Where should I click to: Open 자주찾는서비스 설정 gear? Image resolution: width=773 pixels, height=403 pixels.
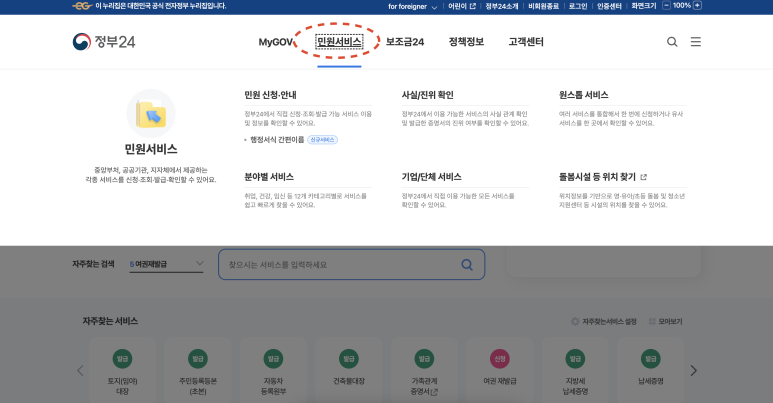[x=604, y=322]
